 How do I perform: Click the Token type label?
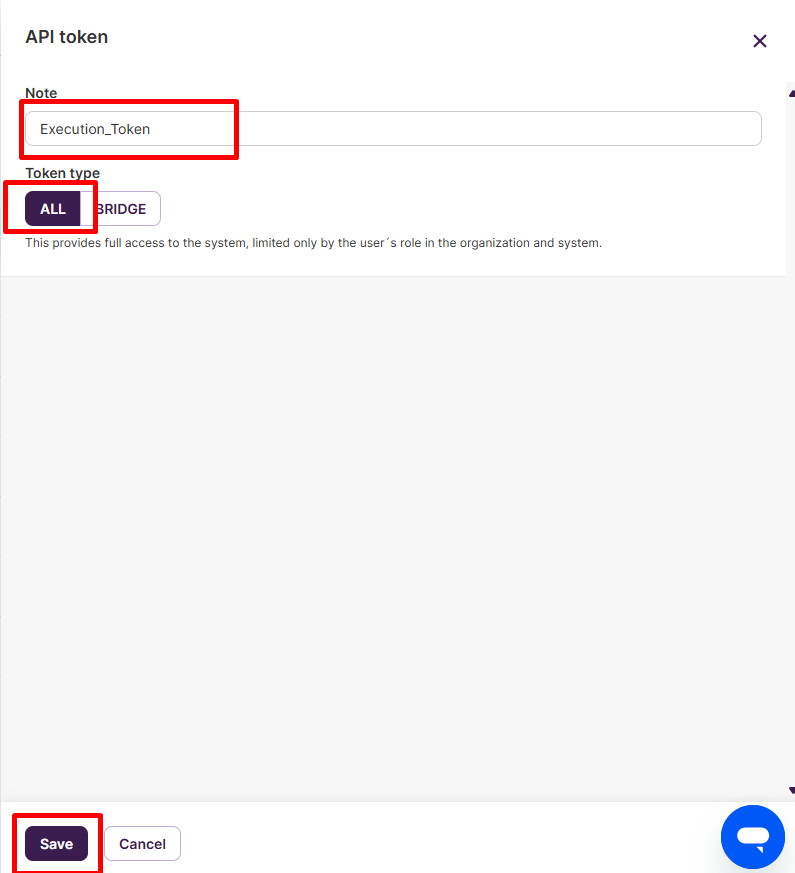click(62, 173)
